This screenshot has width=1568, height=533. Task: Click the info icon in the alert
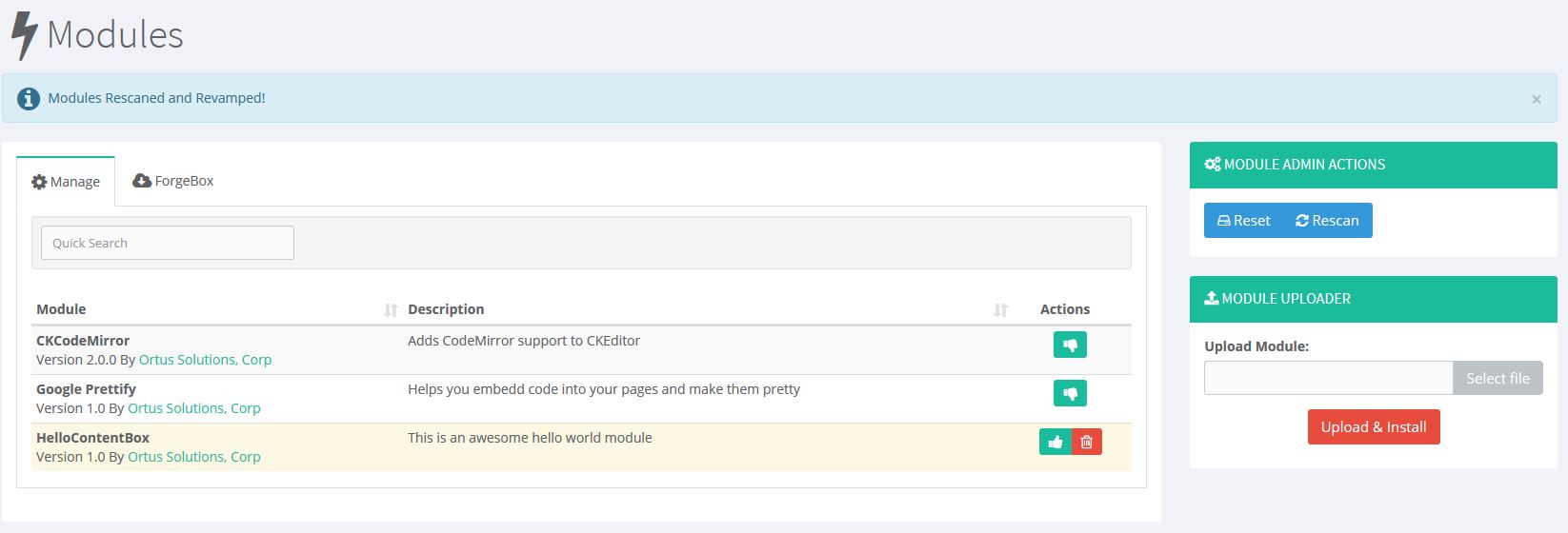click(29, 98)
